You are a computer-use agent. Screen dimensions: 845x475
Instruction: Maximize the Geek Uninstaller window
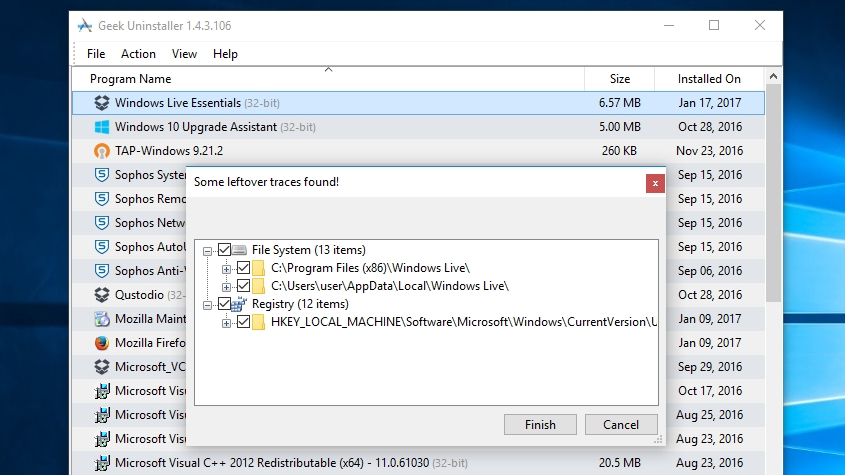714,25
